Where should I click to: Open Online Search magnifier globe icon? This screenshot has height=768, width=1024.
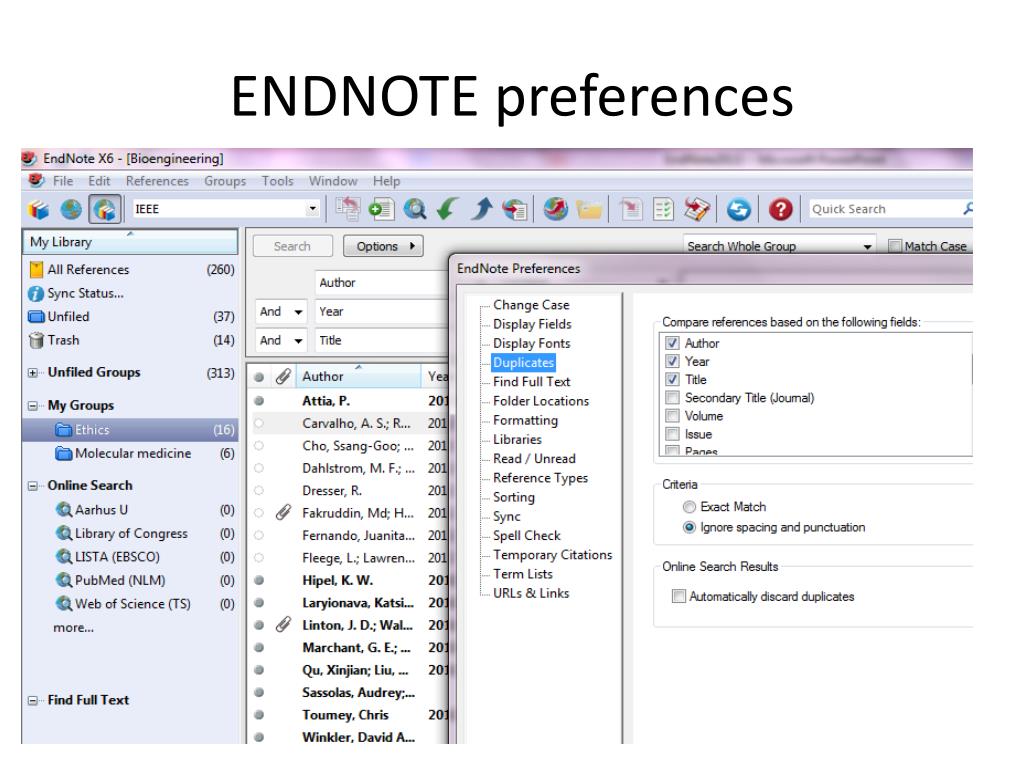coord(415,209)
